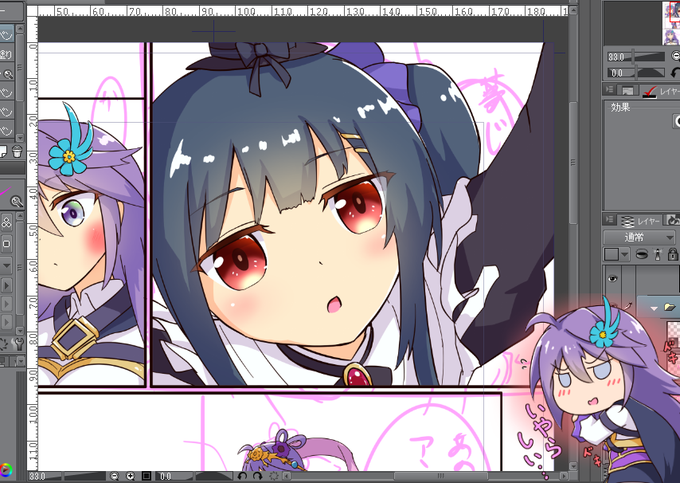Screen dimensions: 680x483
Task: Click the Navigator panel zoom out icon
Action: point(676,56)
